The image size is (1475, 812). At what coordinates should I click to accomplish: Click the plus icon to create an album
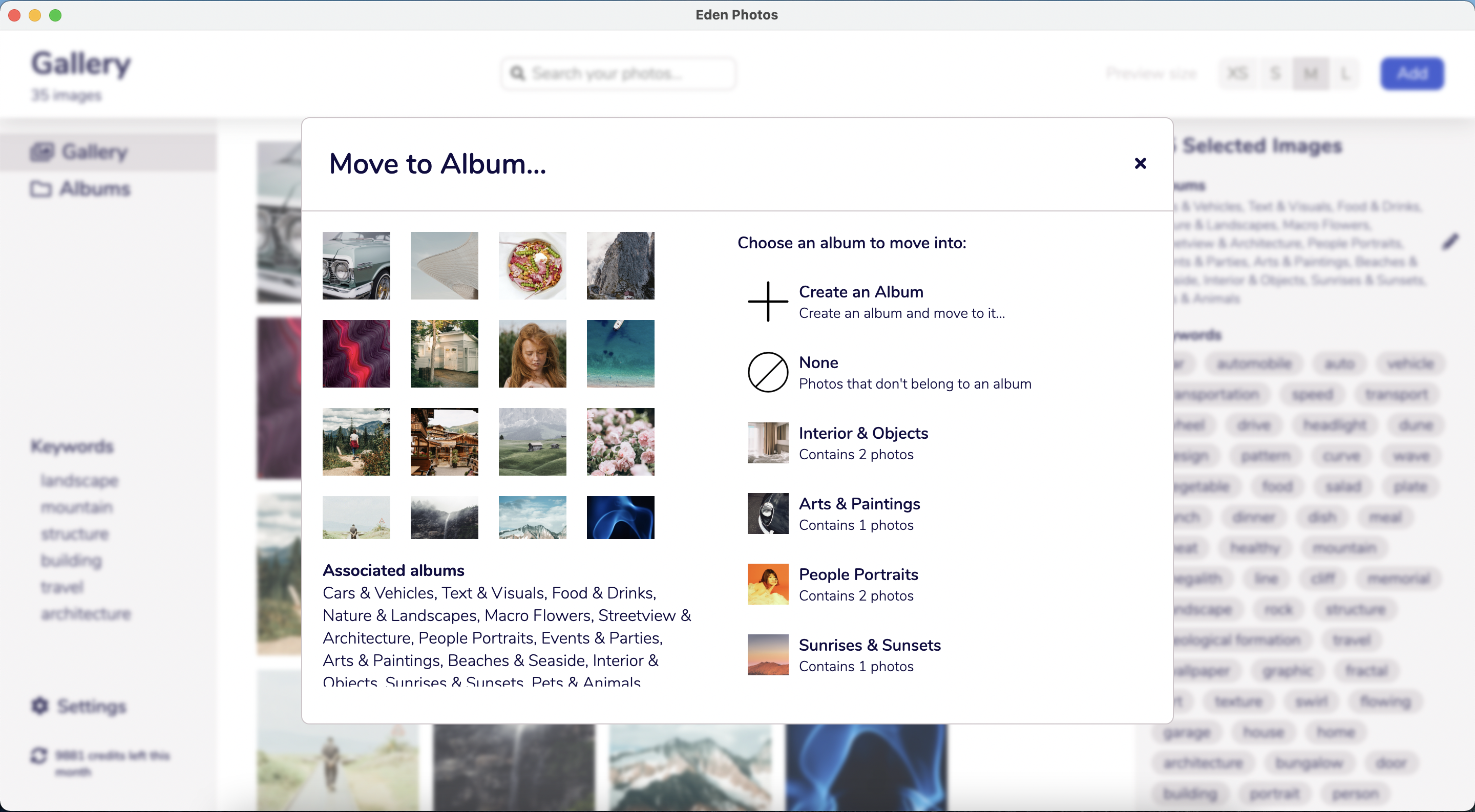[768, 302]
